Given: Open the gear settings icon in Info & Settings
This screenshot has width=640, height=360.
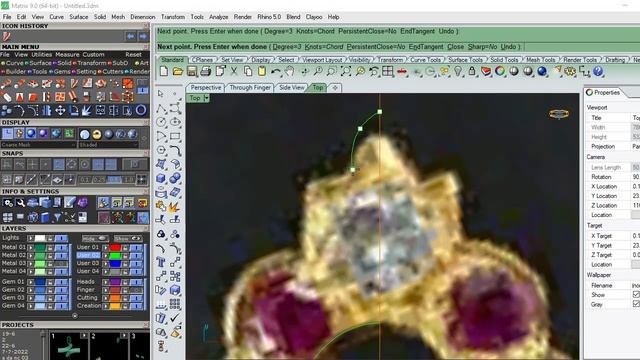Looking at the screenshot, I should pyautogui.click(x=7, y=202).
